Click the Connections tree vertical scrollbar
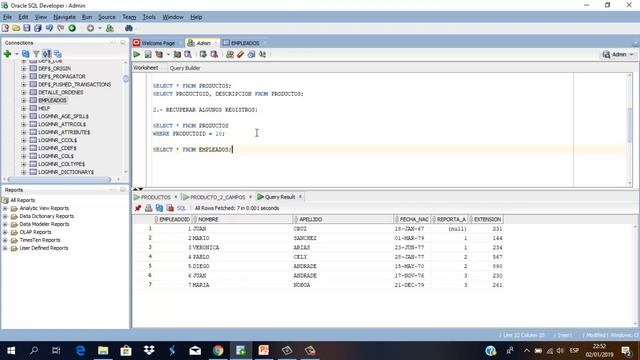Viewport: 640px width, 360px height. [x=125, y=79]
